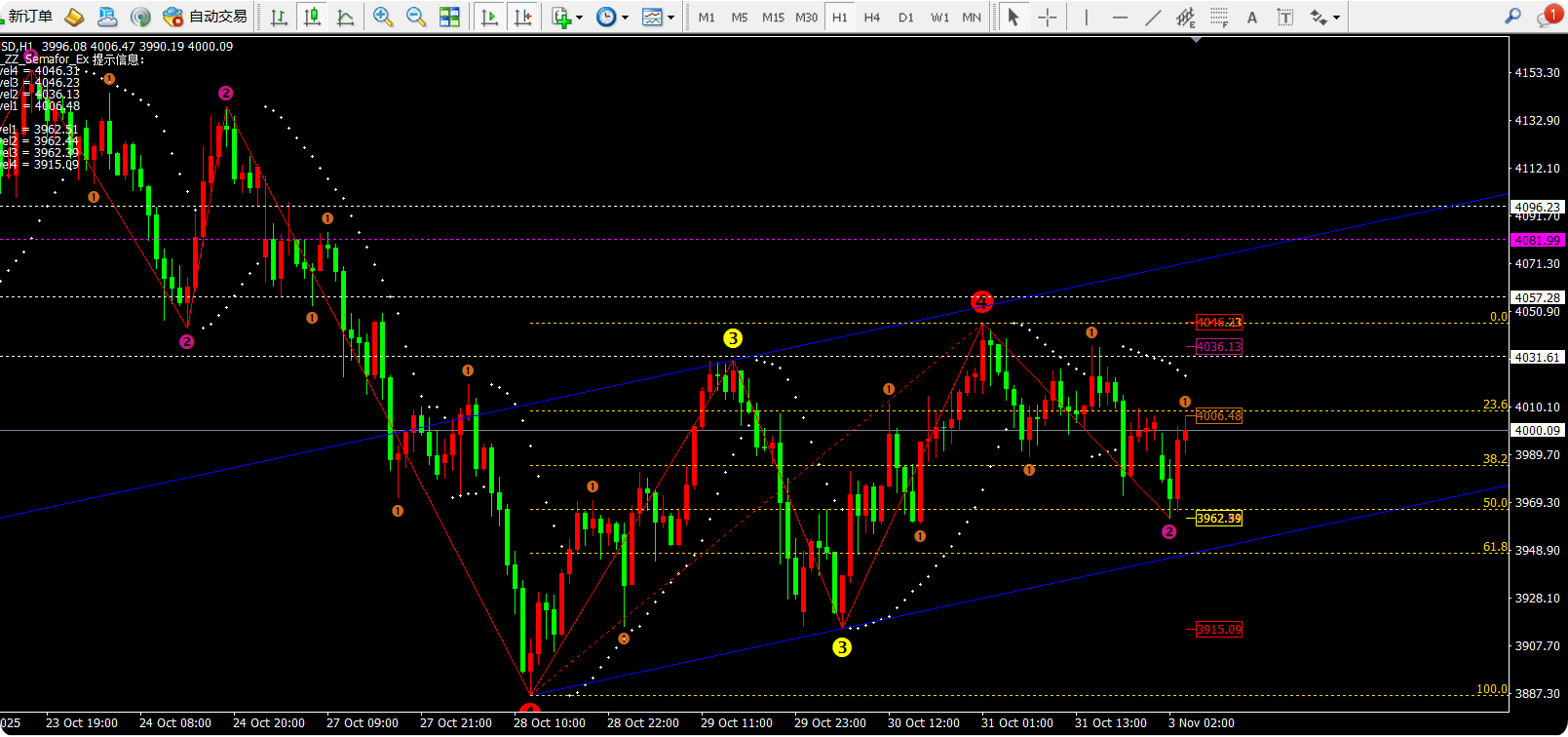Open the chart templates dropdown
This screenshot has width=1568, height=737.
pos(658,17)
